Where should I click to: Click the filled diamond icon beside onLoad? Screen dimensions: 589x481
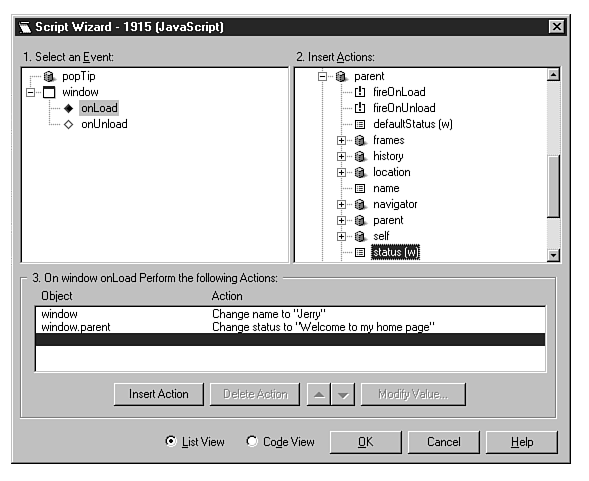[68, 108]
